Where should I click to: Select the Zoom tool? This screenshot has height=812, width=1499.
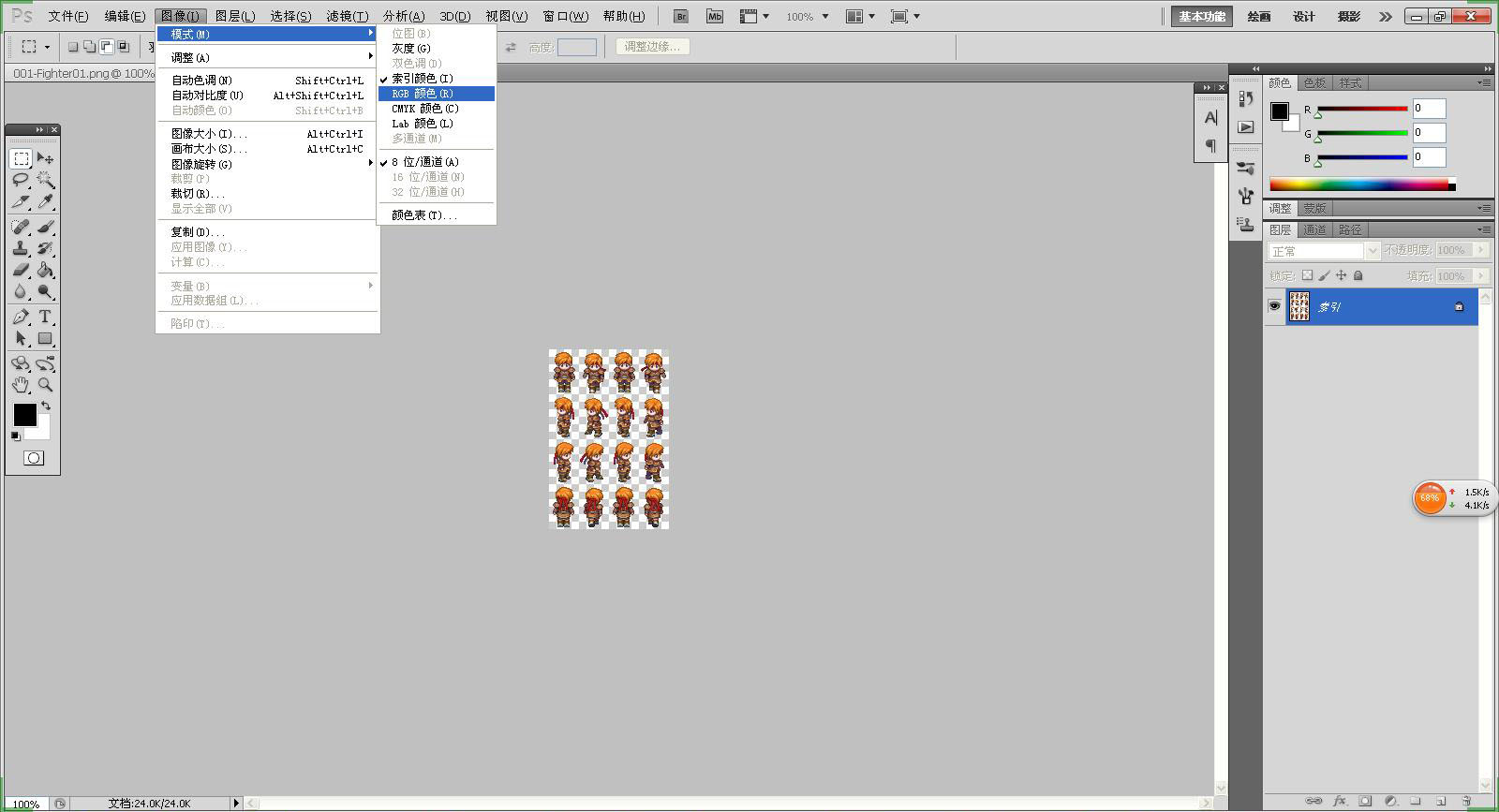pos(45,384)
